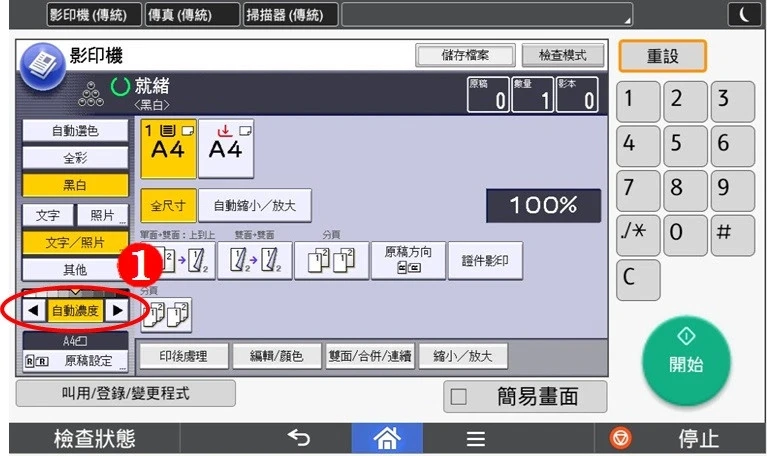Screen dimensions: 767x456
Task: Open 其他 original type options
Action: pyautogui.click(x=75, y=270)
